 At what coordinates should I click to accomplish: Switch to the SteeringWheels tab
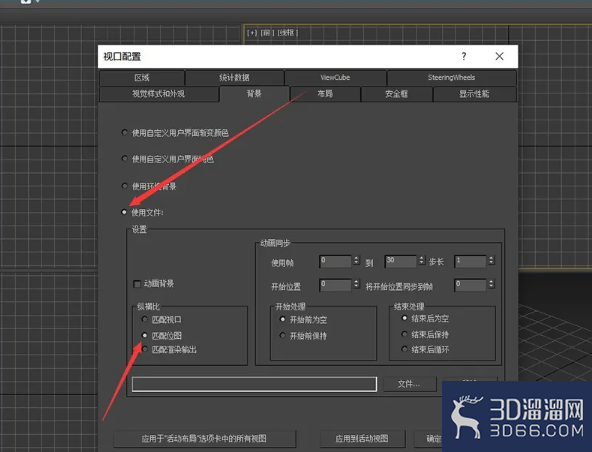pos(452,78)
